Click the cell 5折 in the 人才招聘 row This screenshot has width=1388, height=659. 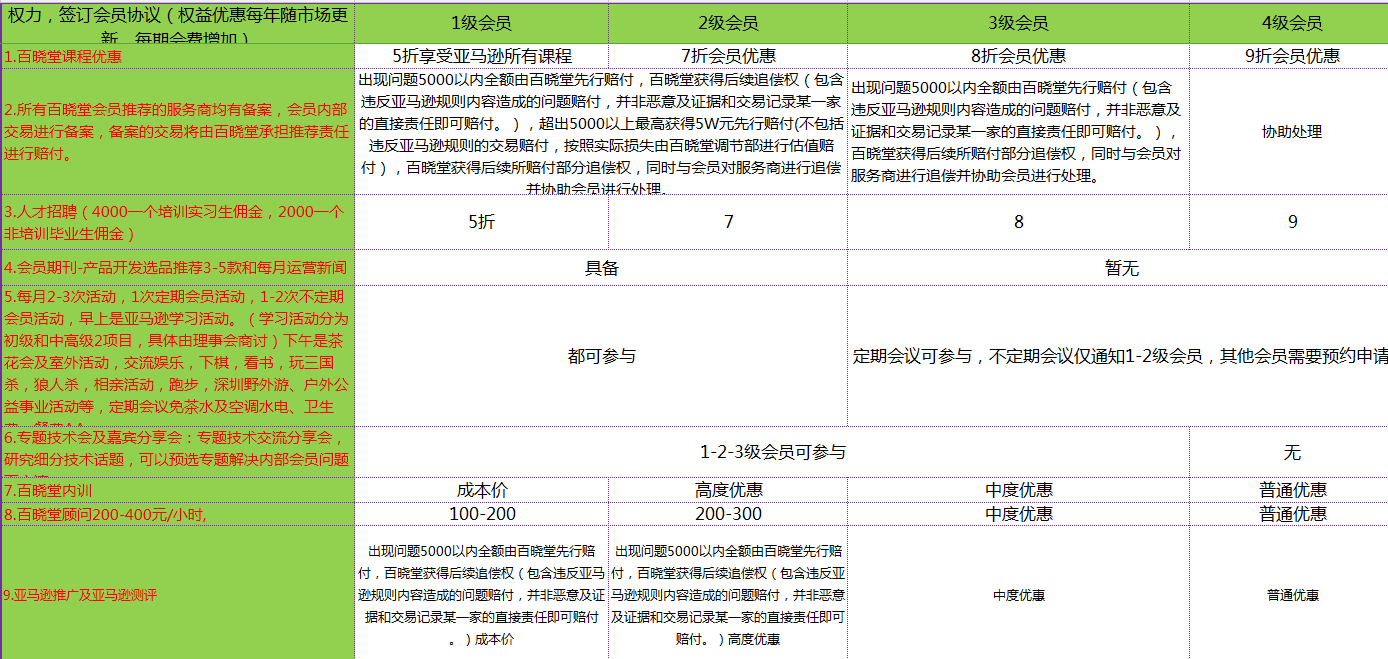[481, 222]
